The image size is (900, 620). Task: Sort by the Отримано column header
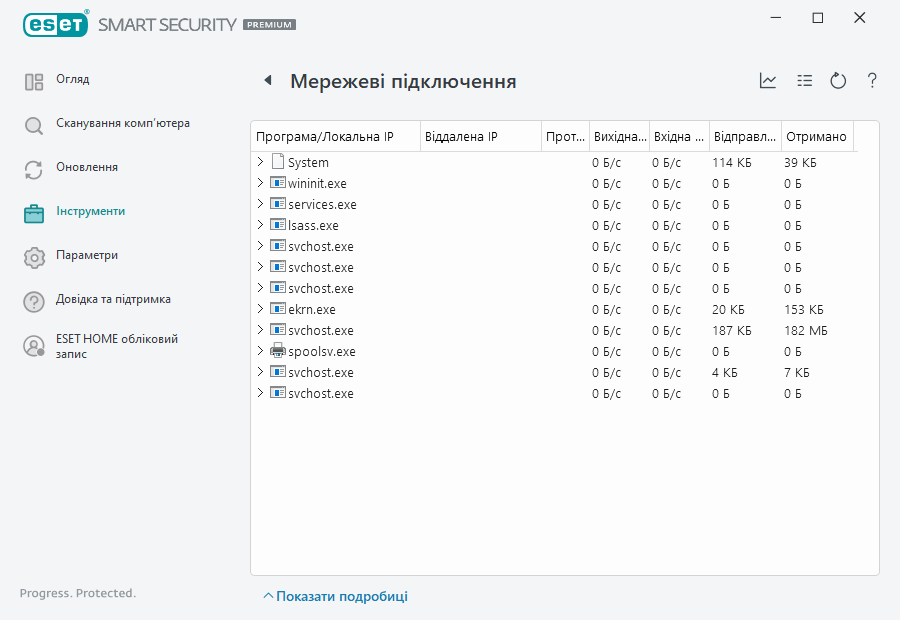point(817,136)
